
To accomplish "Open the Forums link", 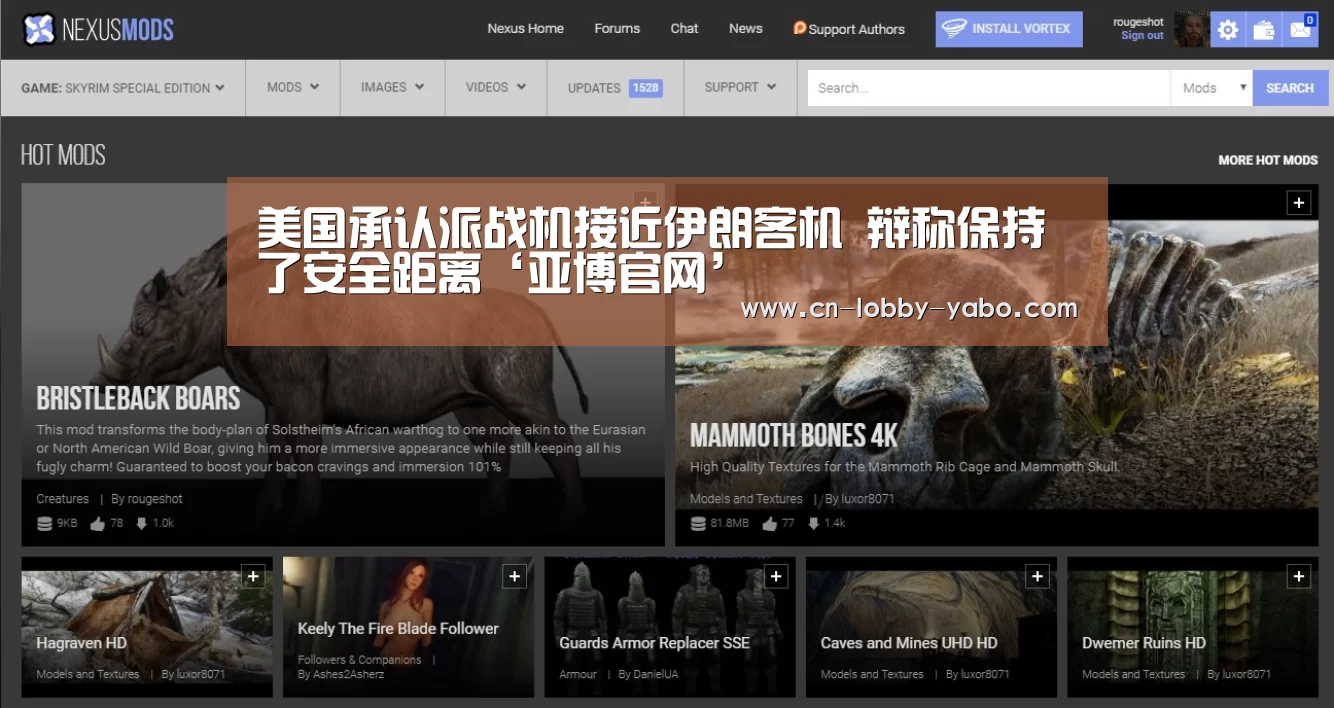I will pos(617,28).
